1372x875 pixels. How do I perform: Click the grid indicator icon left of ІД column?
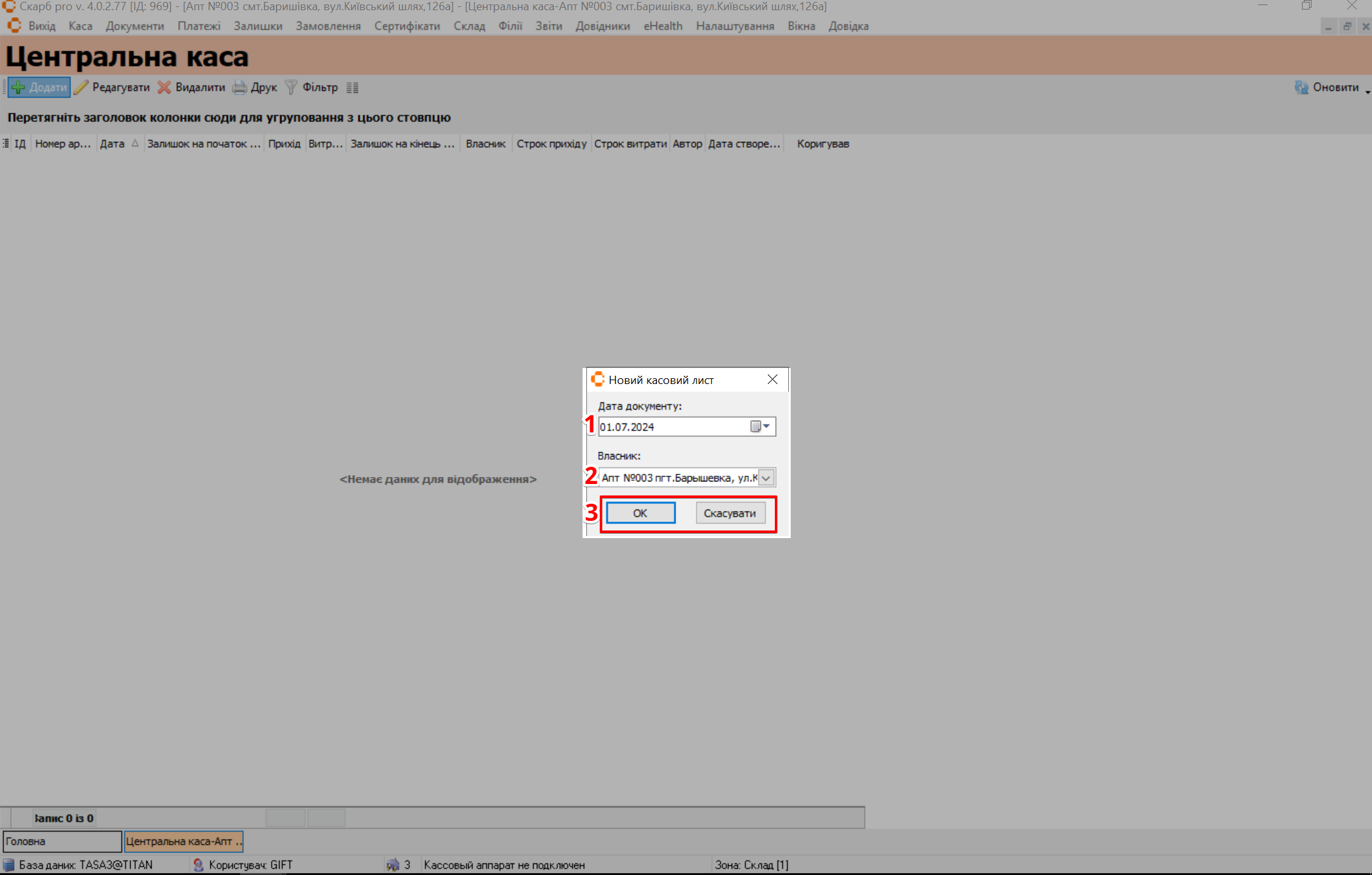[x=6, y=144]
